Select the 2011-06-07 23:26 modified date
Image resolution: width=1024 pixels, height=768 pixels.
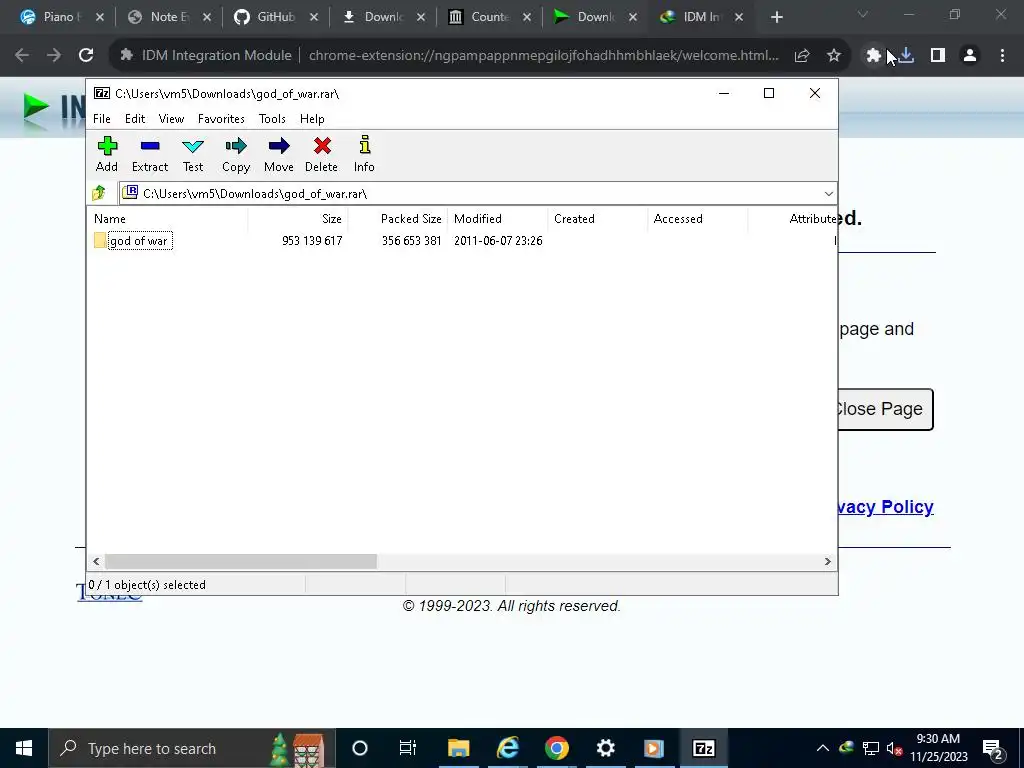tap(498, 241)
